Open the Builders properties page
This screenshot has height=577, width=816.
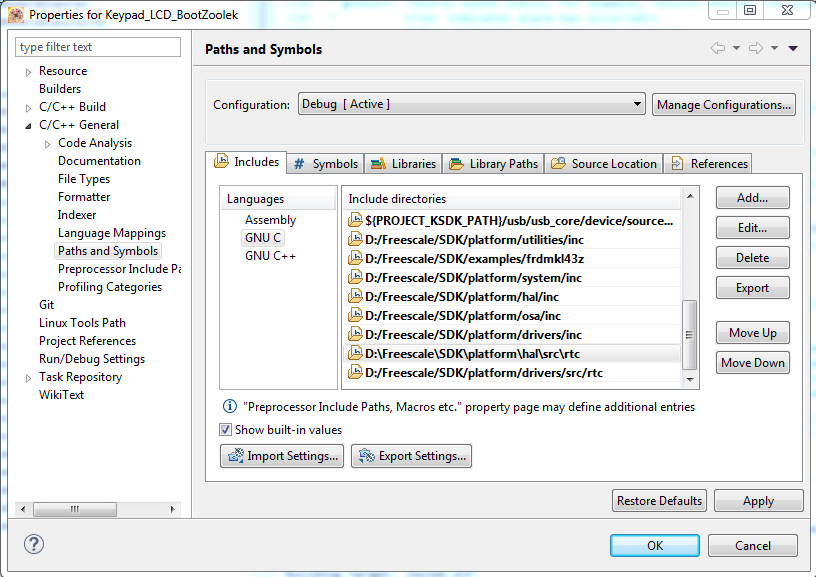60,89
